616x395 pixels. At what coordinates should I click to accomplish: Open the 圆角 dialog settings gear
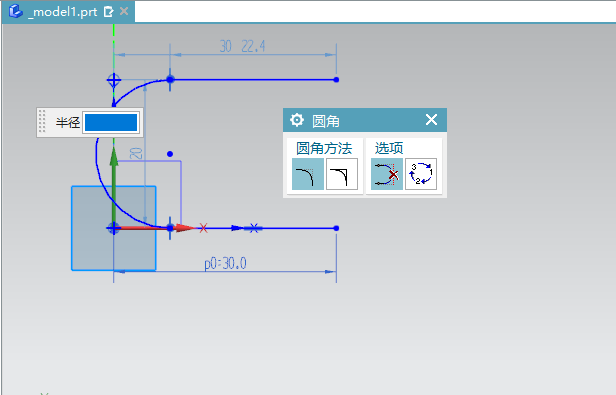click(297, 120)
